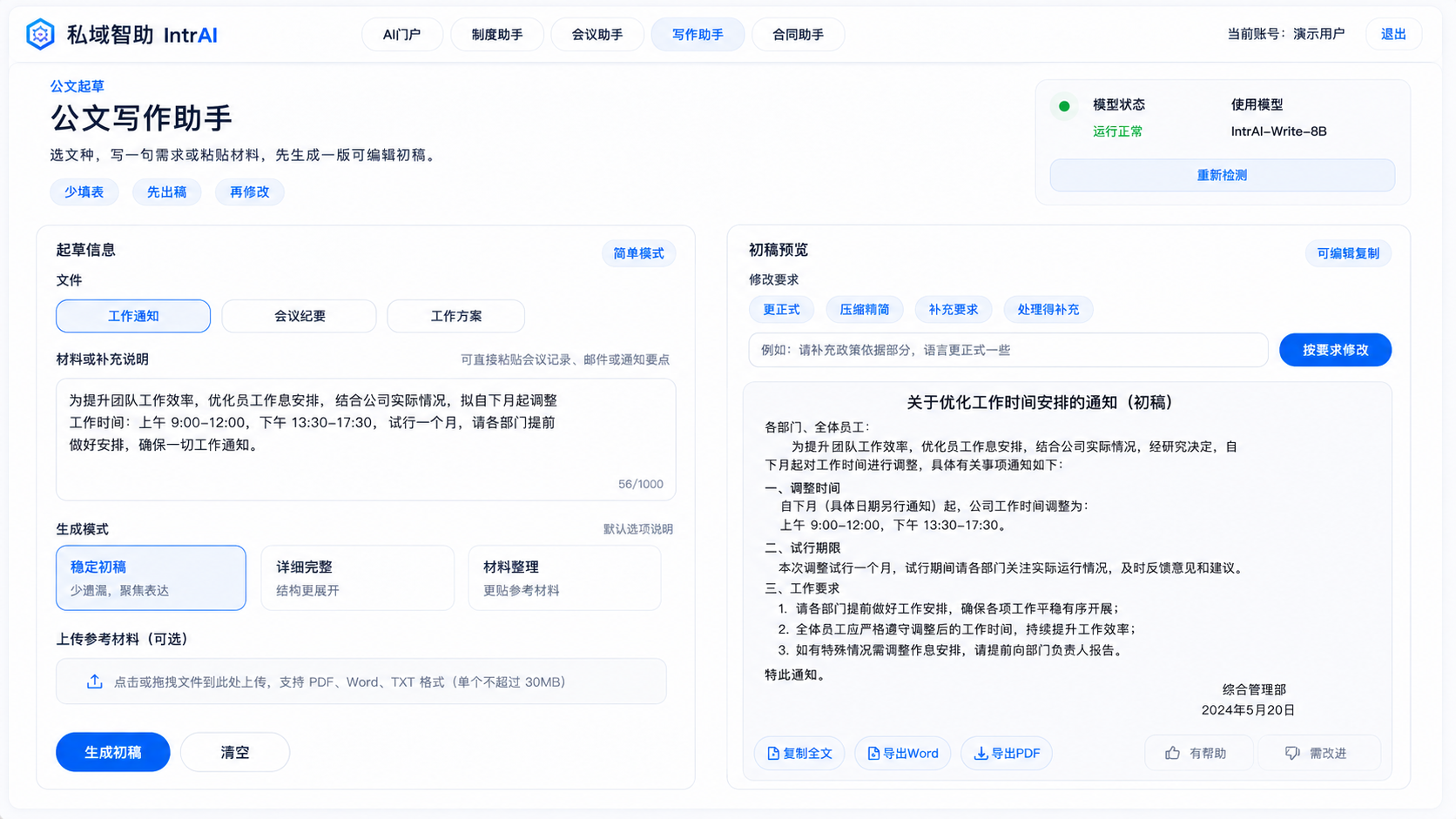Click the 按要求修改 button

[1335, 350]
